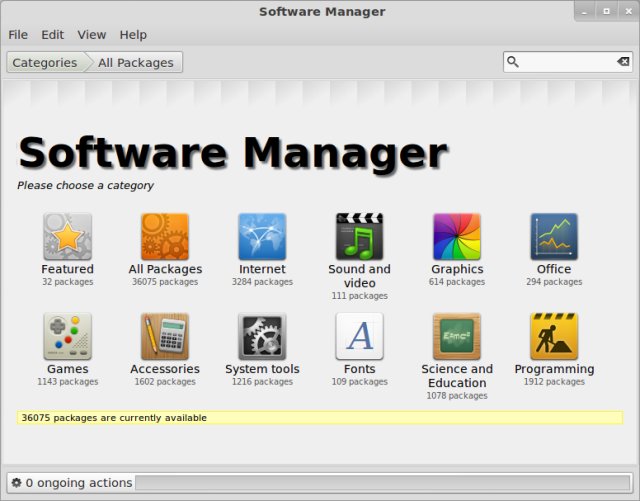Image resolution: width=640 pixels, height=501 pixels.
Task: Go to the Categories breadcrumb
Action: point(45,62)
